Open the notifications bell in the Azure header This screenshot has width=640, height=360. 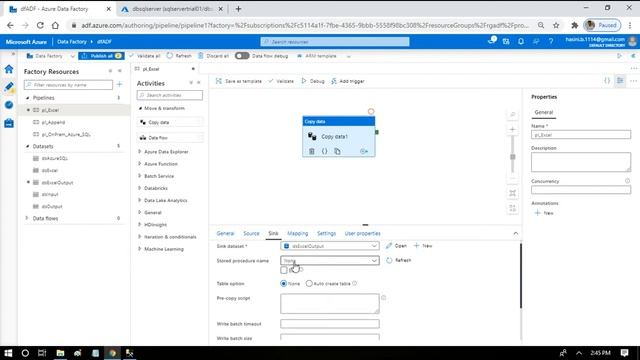[x=521, y=41]
